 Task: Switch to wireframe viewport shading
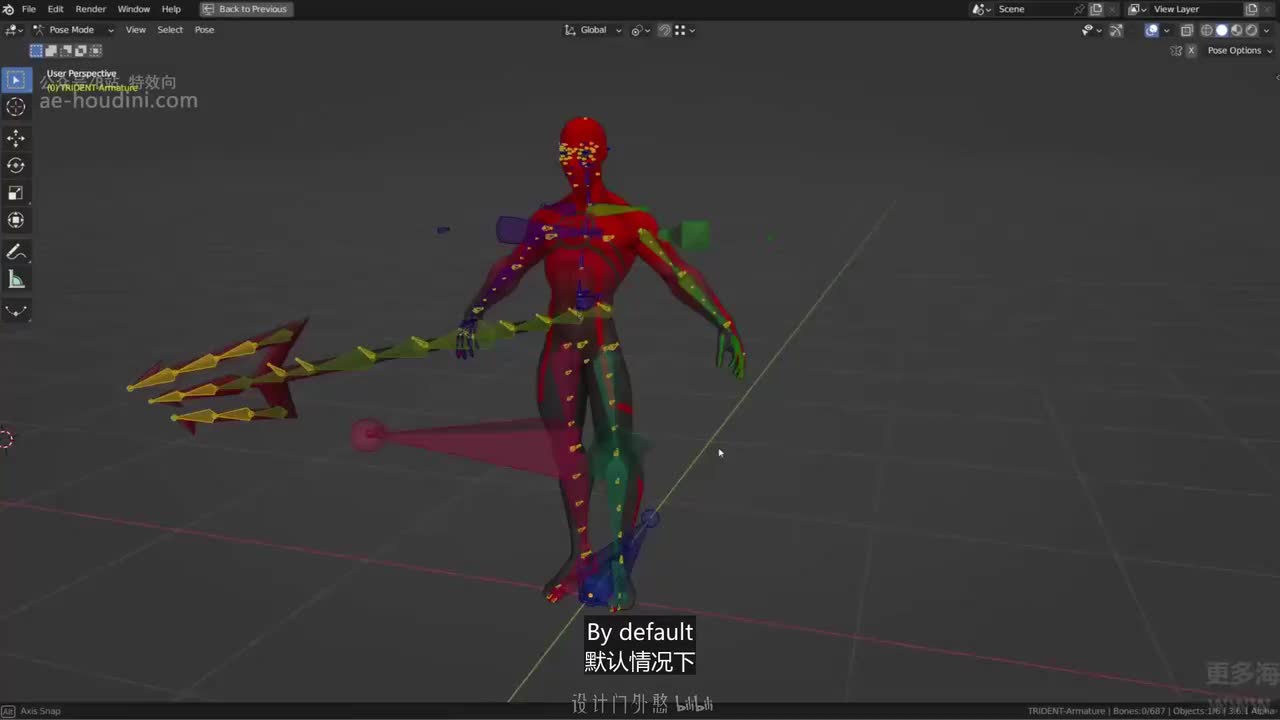click(1206, 30)
